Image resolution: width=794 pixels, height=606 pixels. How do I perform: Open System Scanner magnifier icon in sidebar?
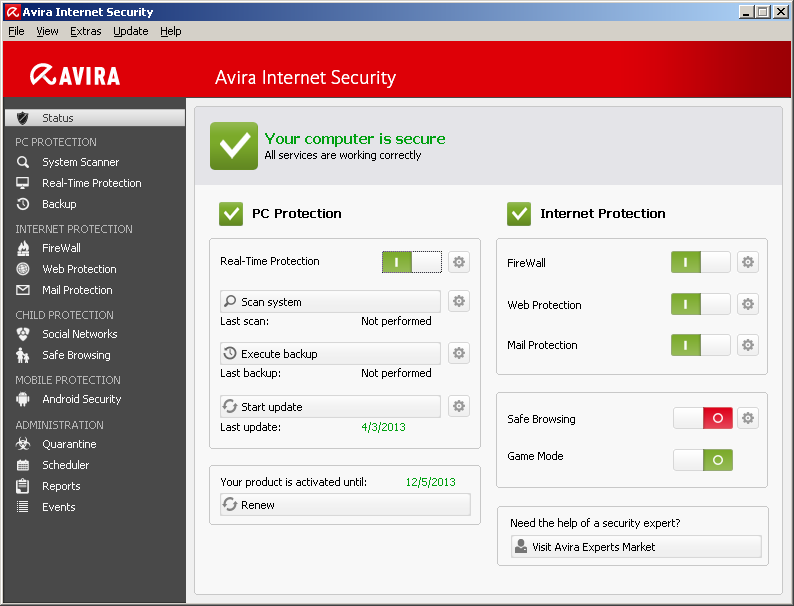(23, 162)
